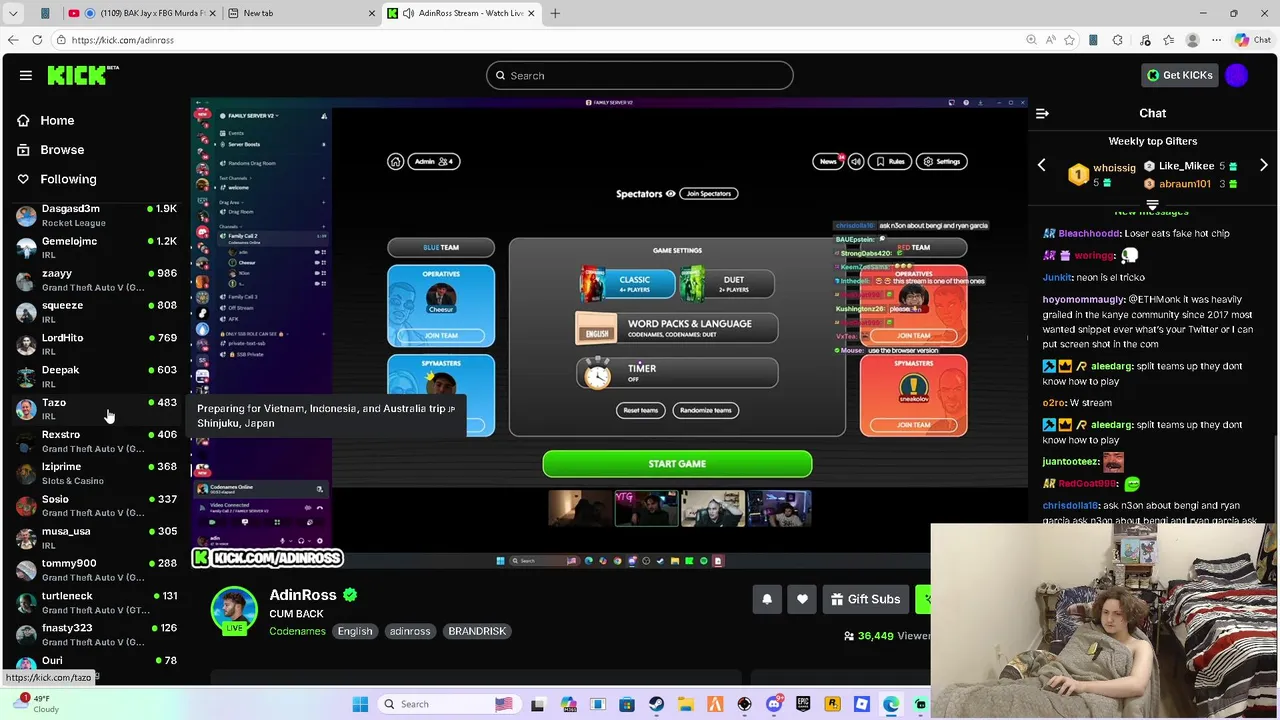The height and width of the screenshot is (720, 1280).
Task: Click AdinRoss verified badge
Action: pos(350,595)
